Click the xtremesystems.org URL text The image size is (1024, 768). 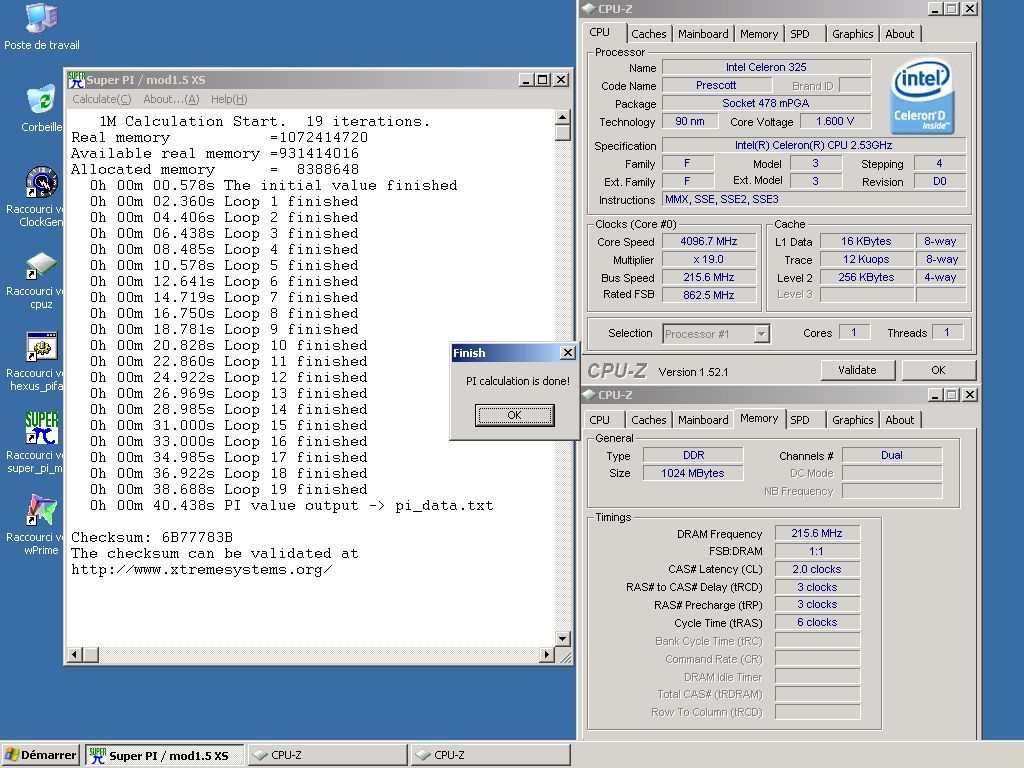click(202, 569)
